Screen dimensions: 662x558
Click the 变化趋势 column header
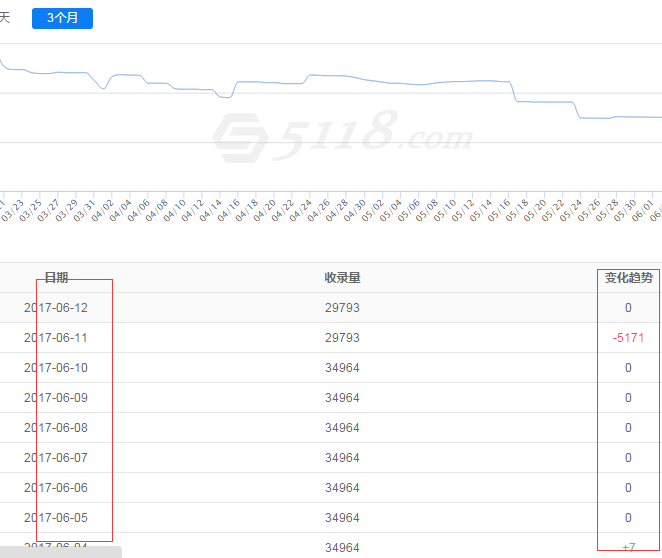(628, 278)
